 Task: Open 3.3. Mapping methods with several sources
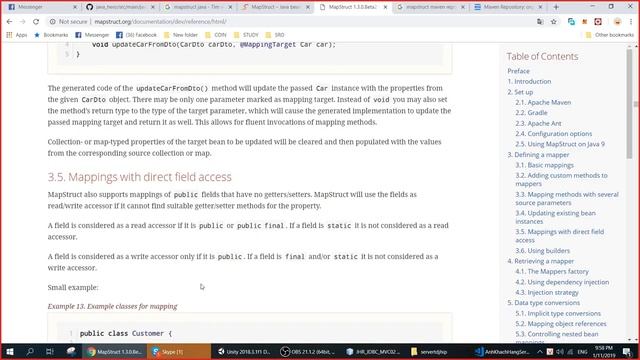click(567, 198)
